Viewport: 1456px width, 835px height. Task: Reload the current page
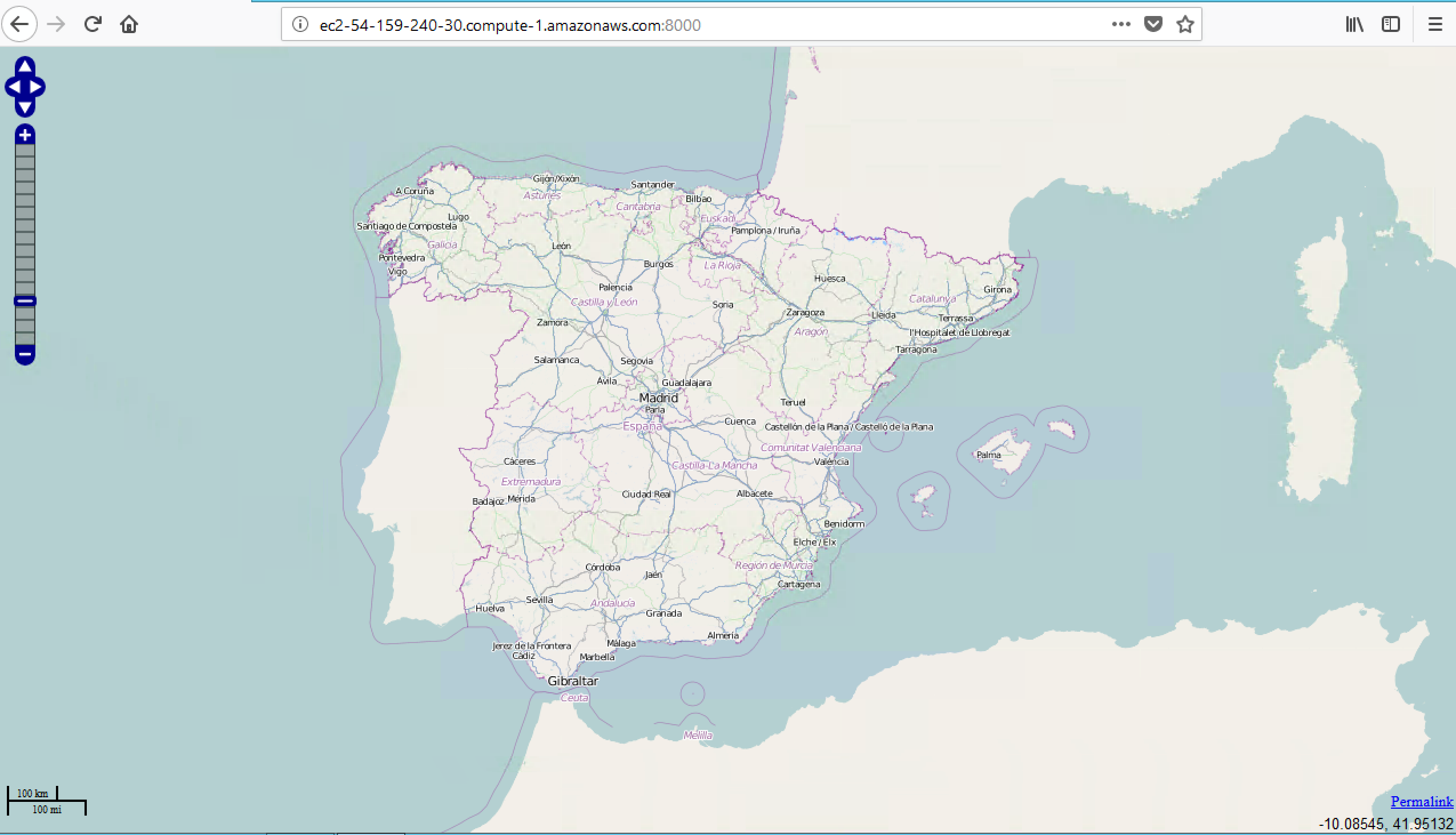point(92,25)
